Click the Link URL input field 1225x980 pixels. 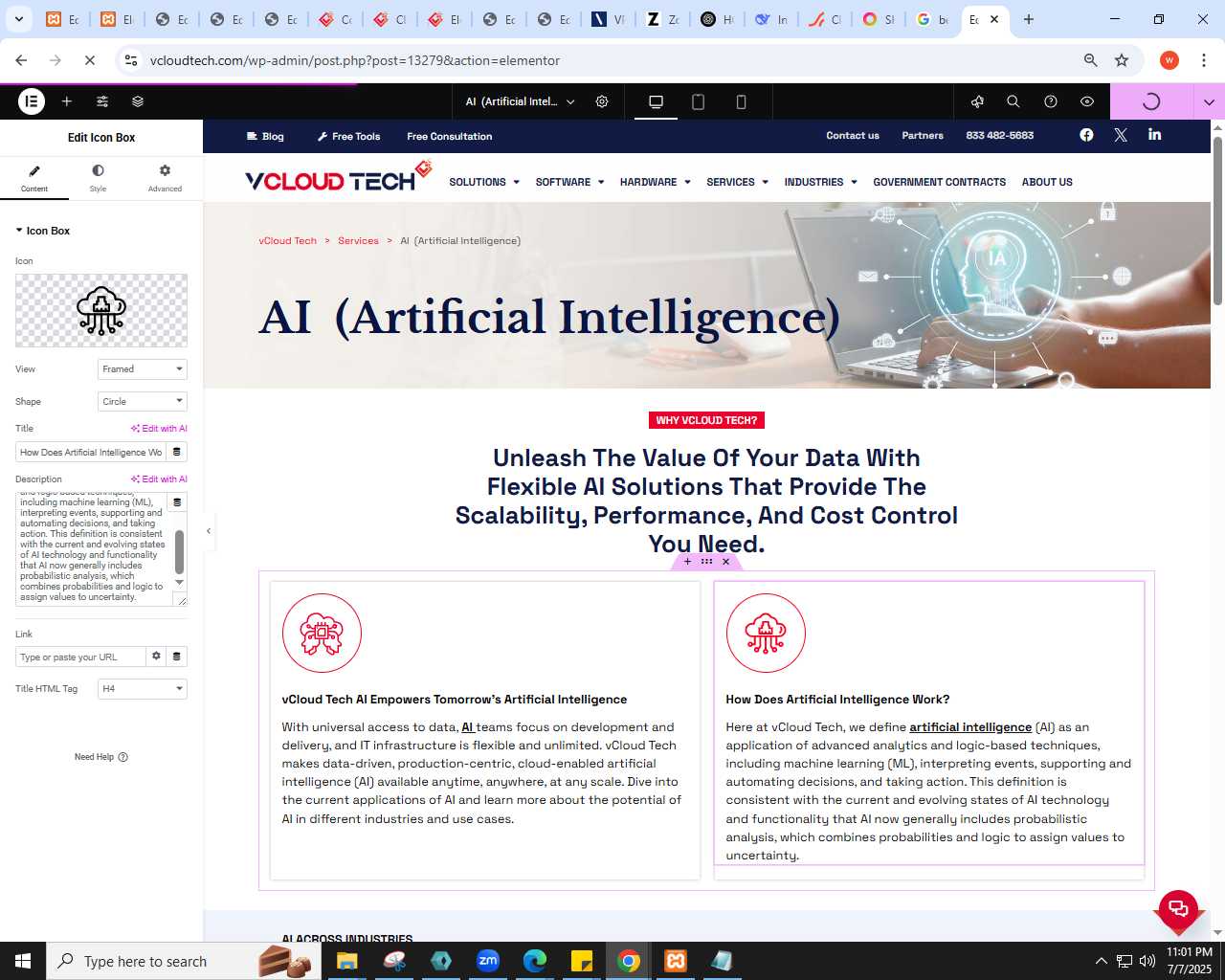pyautogui.click(x=80, y=657)
